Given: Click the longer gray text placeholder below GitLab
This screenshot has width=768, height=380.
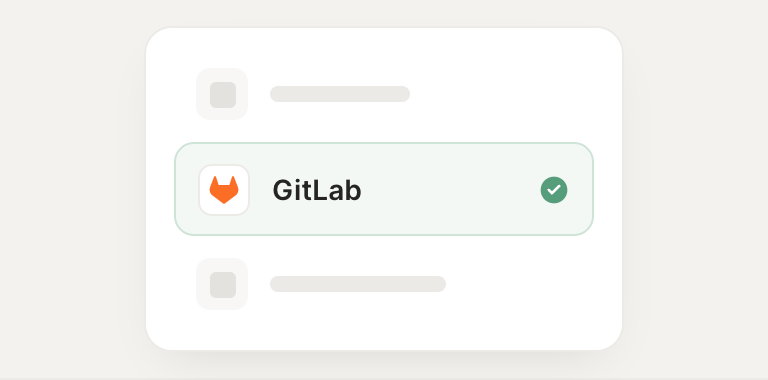Looking at the screenshot, I should click(358, 284).
